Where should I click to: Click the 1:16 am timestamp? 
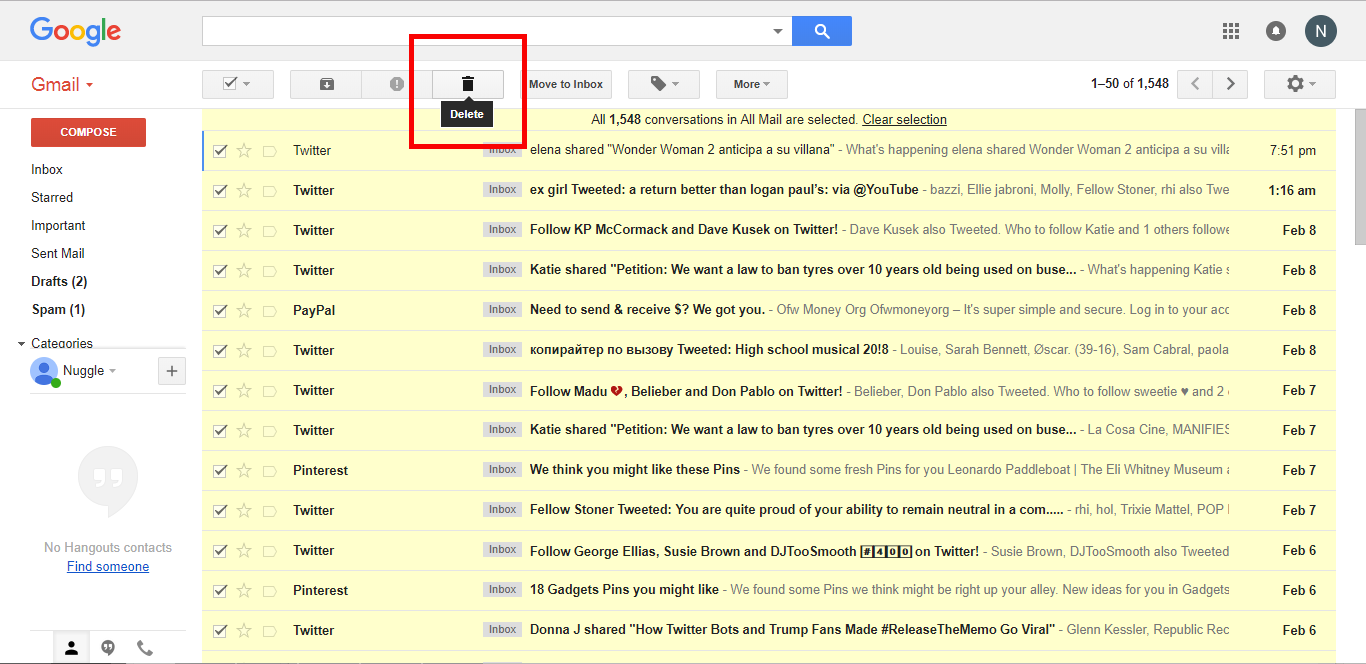1292,190
